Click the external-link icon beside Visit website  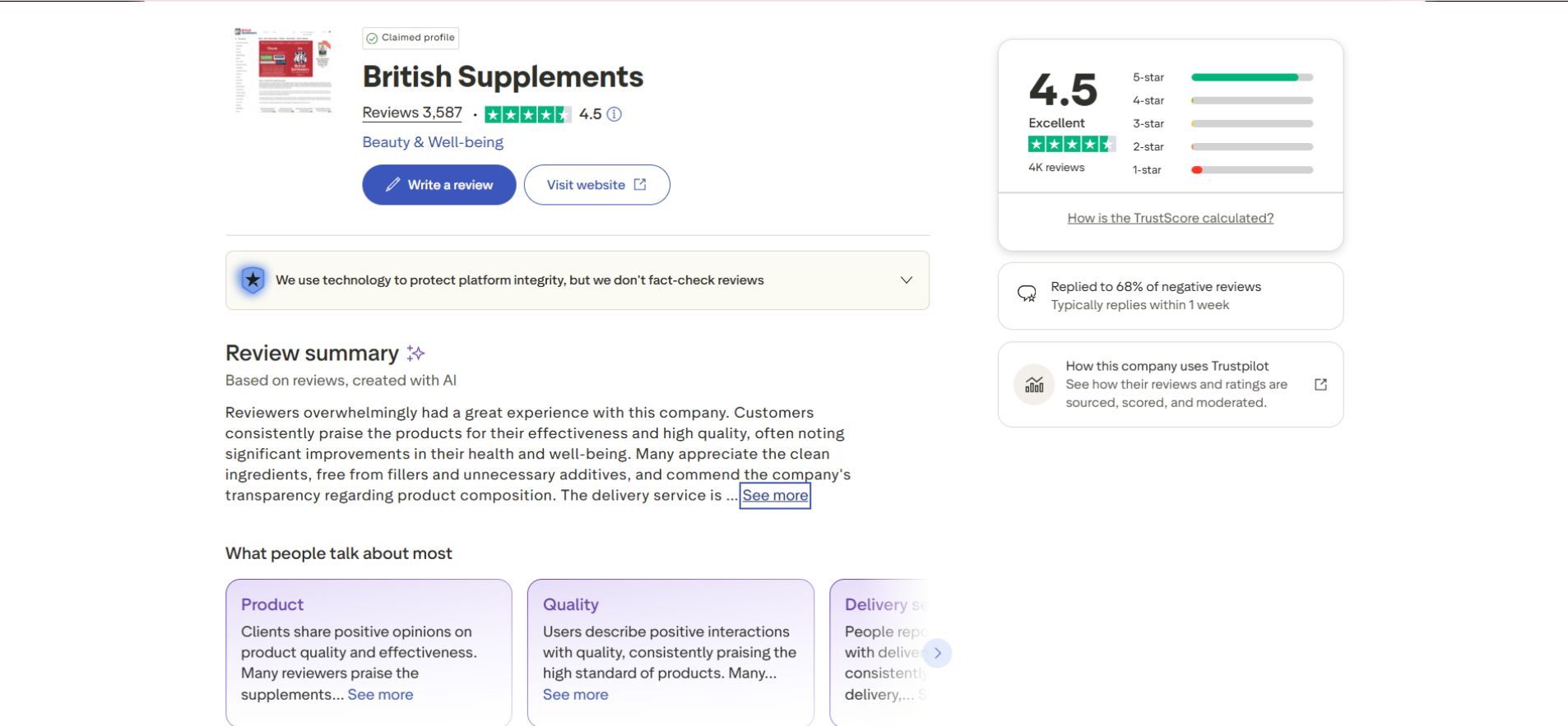coord(641,184)
